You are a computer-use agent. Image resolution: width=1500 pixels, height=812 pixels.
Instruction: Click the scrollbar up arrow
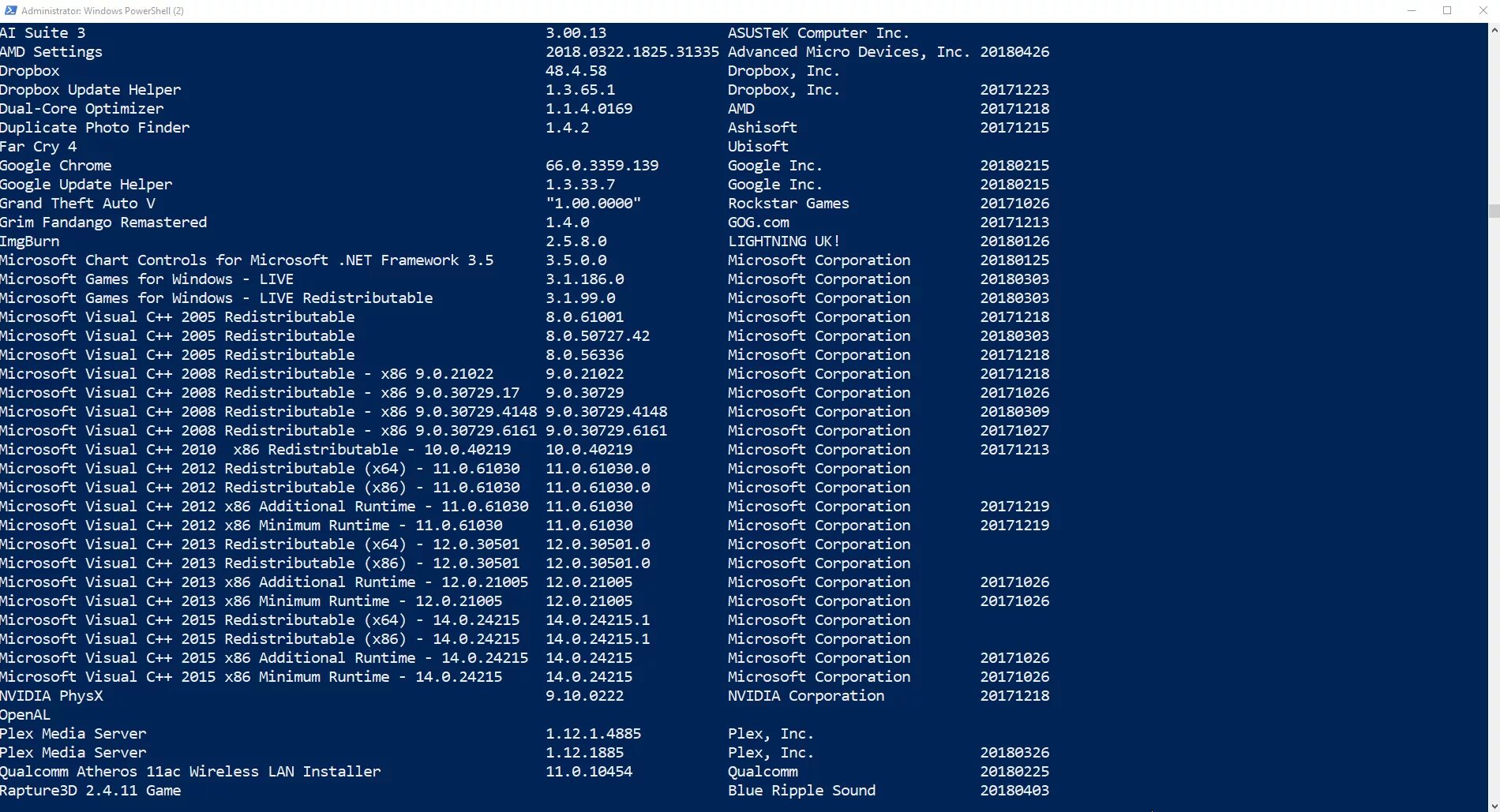1494,30
